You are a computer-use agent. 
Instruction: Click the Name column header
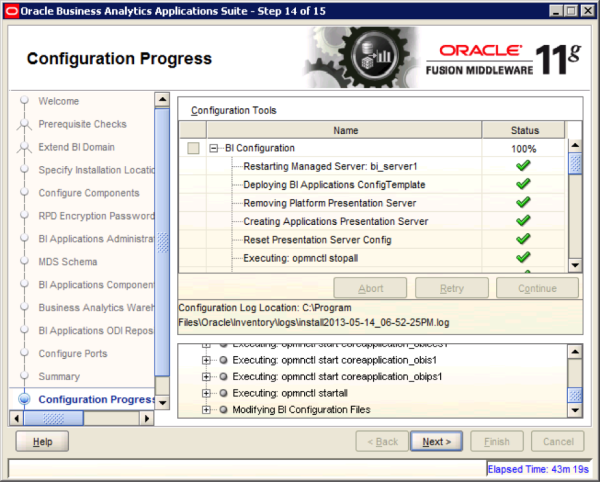click(345, 130)
